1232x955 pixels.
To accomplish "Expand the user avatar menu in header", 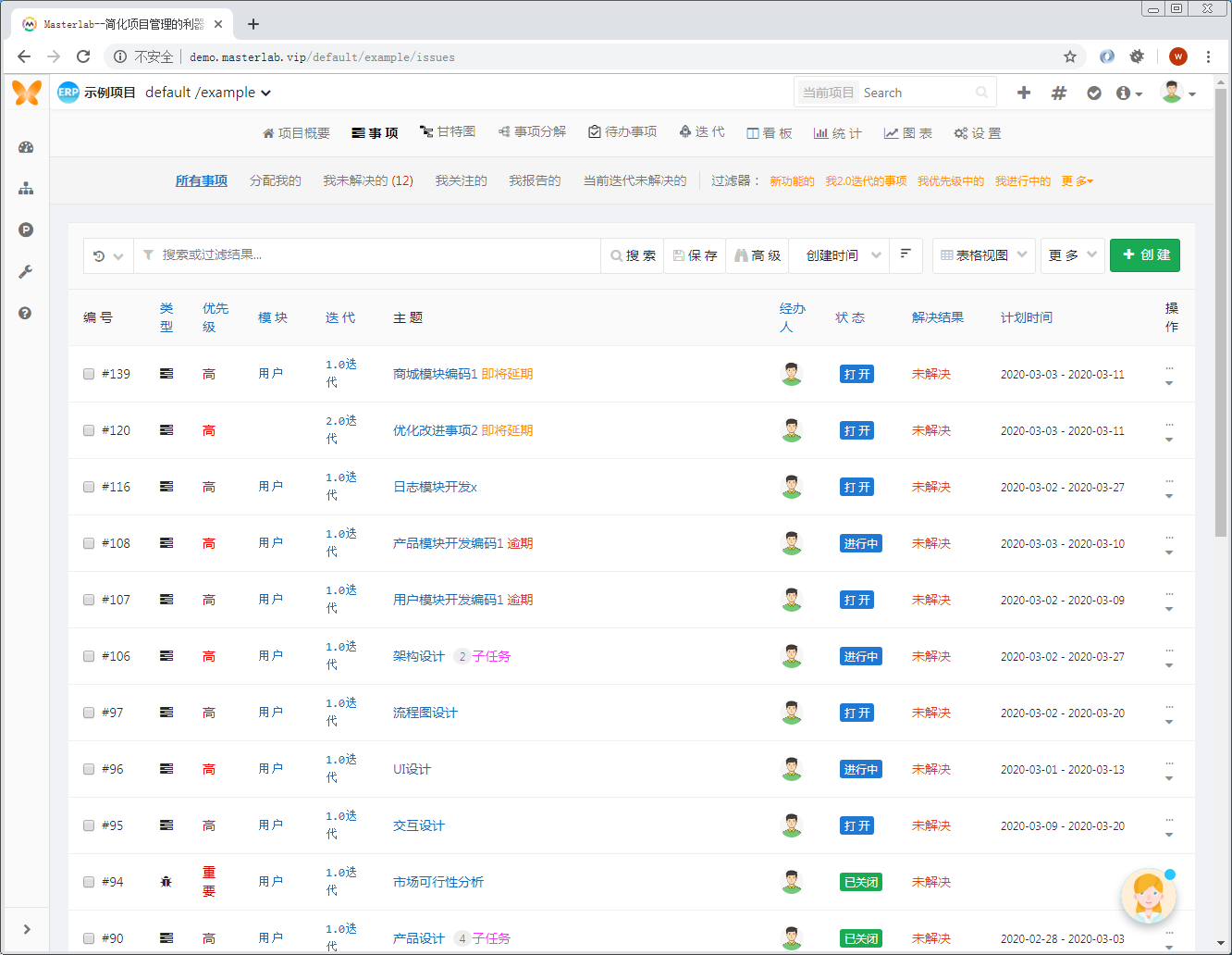I will click(x=1178, y=93).
